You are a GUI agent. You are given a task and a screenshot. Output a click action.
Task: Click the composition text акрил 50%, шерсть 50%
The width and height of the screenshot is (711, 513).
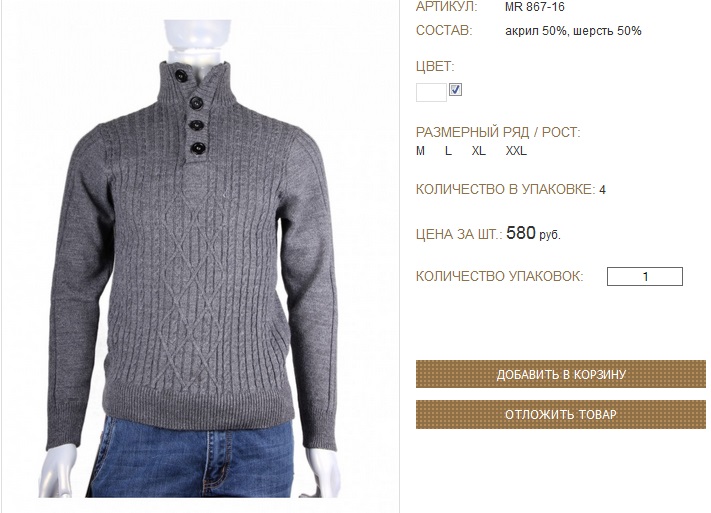[573, 31]
